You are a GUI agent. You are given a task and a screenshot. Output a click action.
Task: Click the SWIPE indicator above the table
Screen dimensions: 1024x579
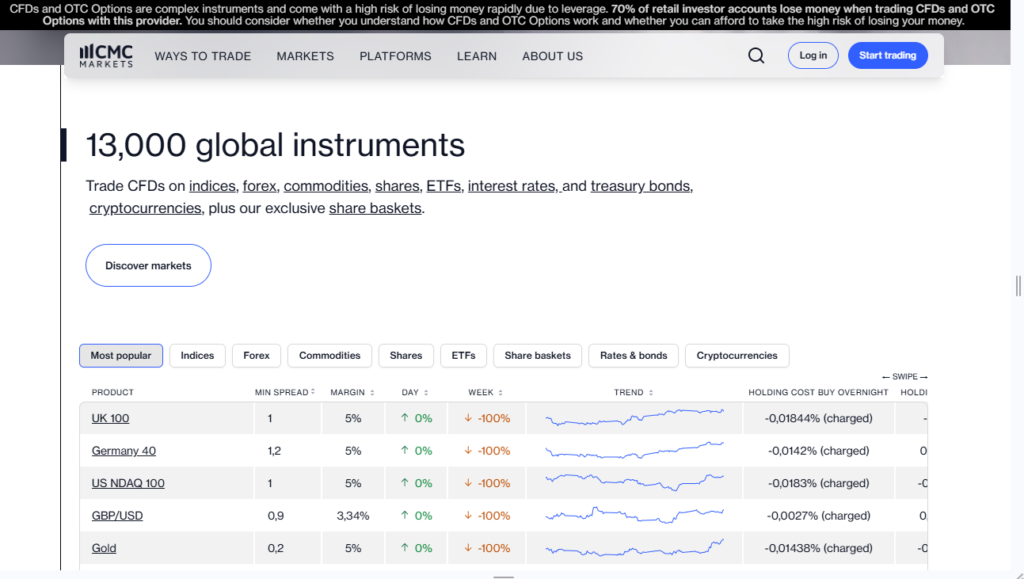(904, 377)
